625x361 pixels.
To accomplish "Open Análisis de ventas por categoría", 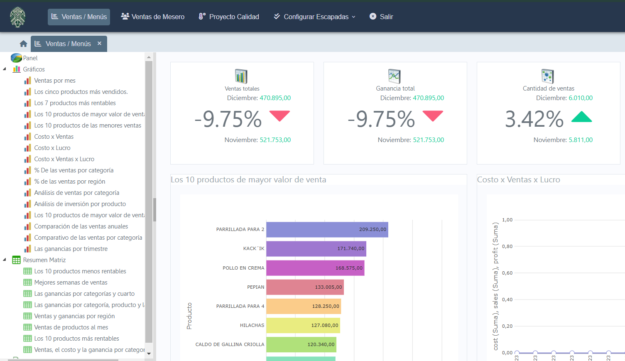I will (77, 192).
